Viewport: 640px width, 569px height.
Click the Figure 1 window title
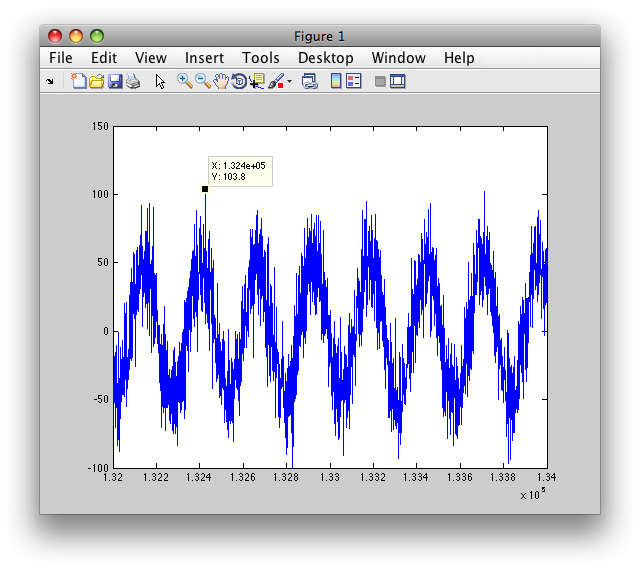(320, 36)
